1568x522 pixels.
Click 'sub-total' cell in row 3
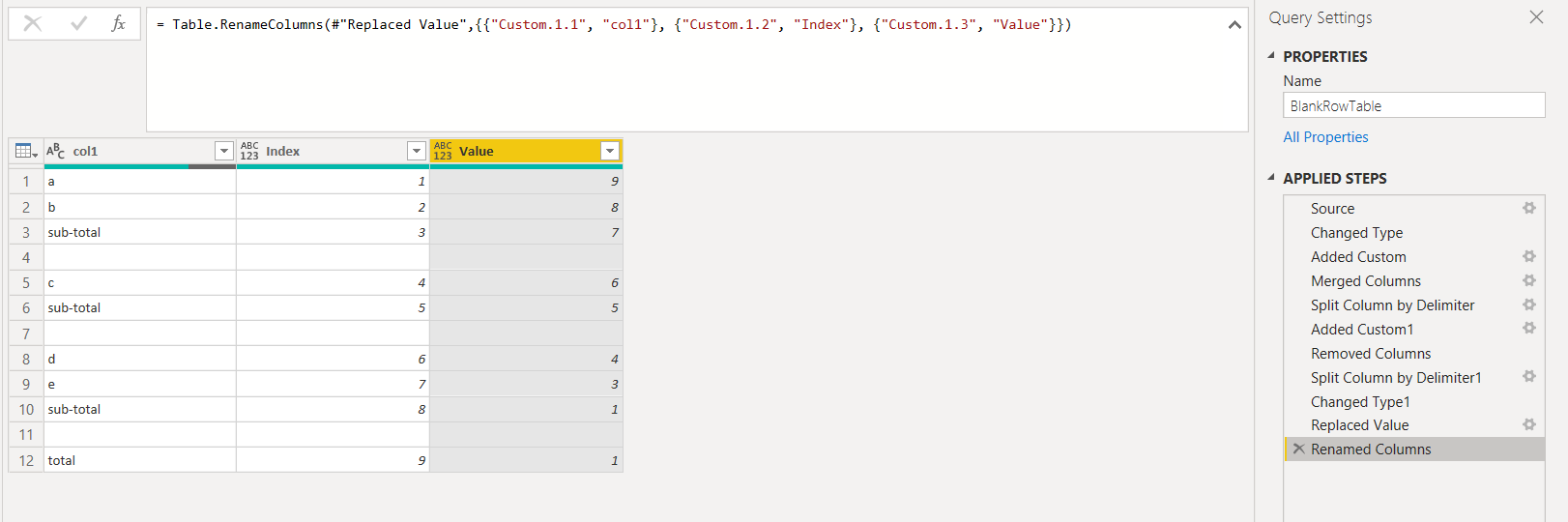tap(140, 232)
